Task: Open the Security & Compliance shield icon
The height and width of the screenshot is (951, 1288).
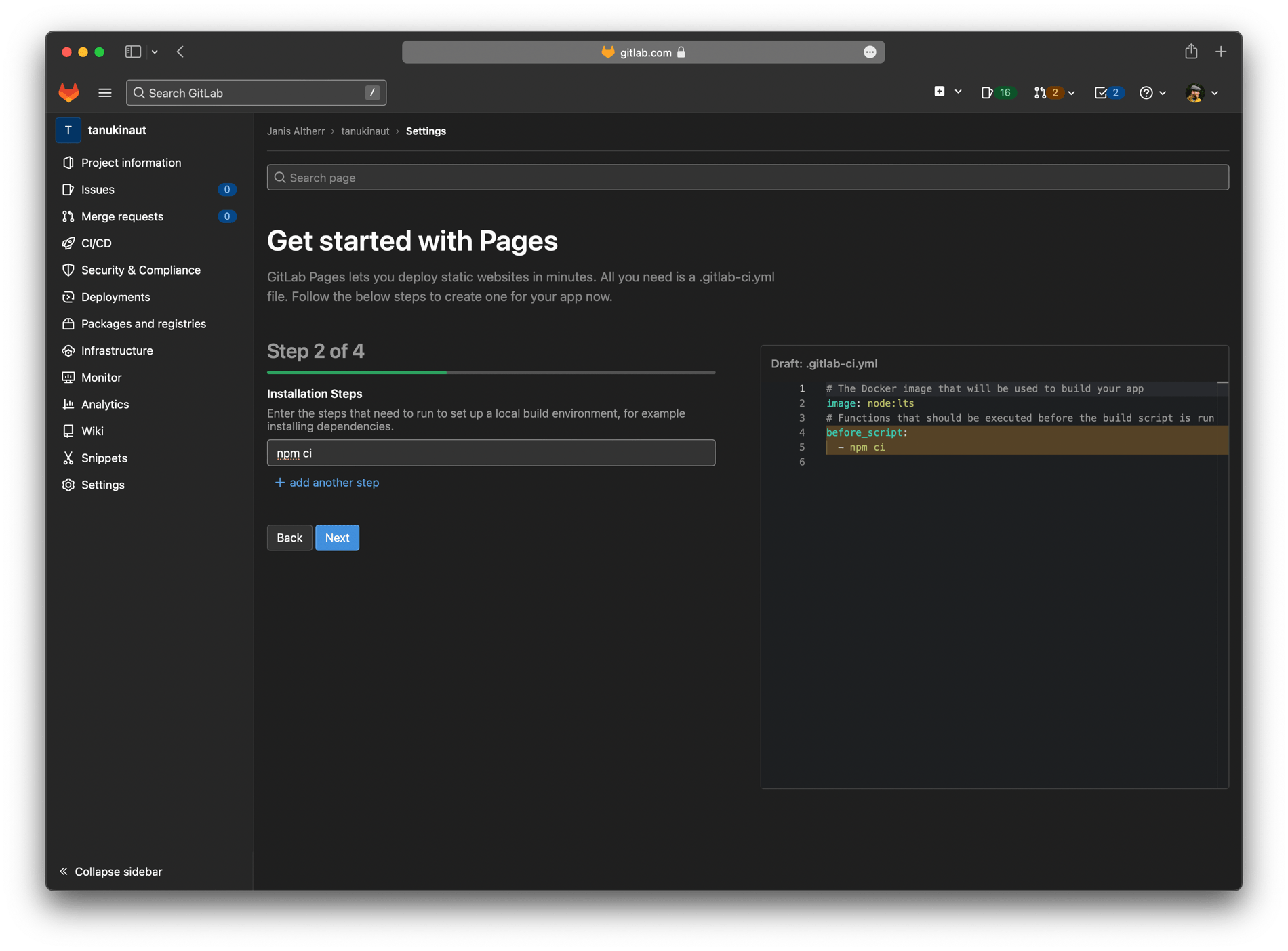Action: (68, 270)
